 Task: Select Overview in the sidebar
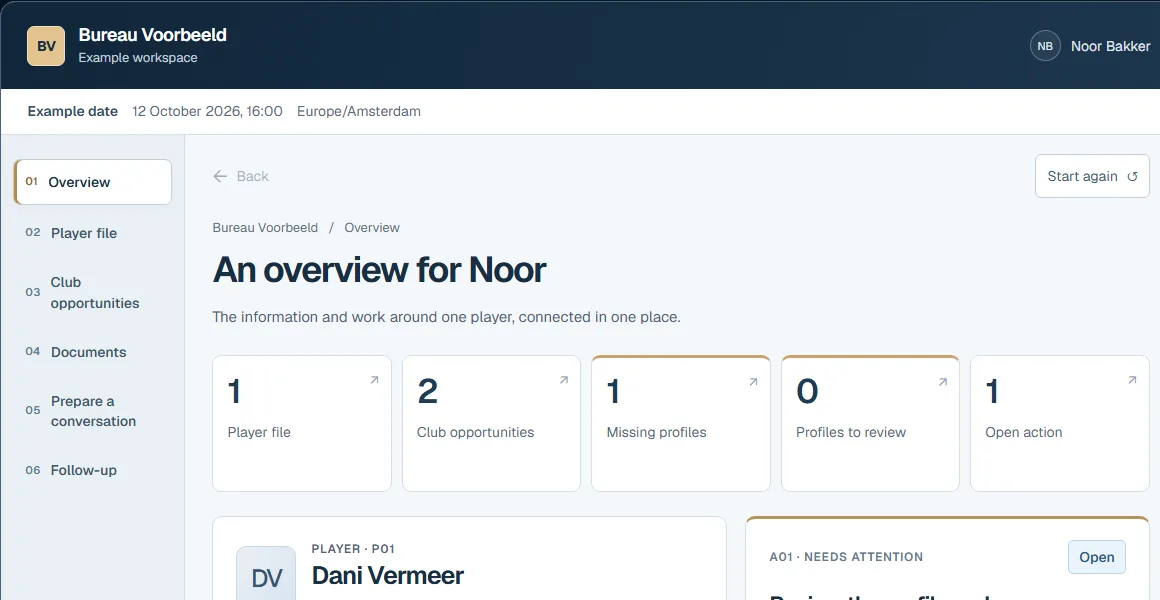tap(92, 182)
